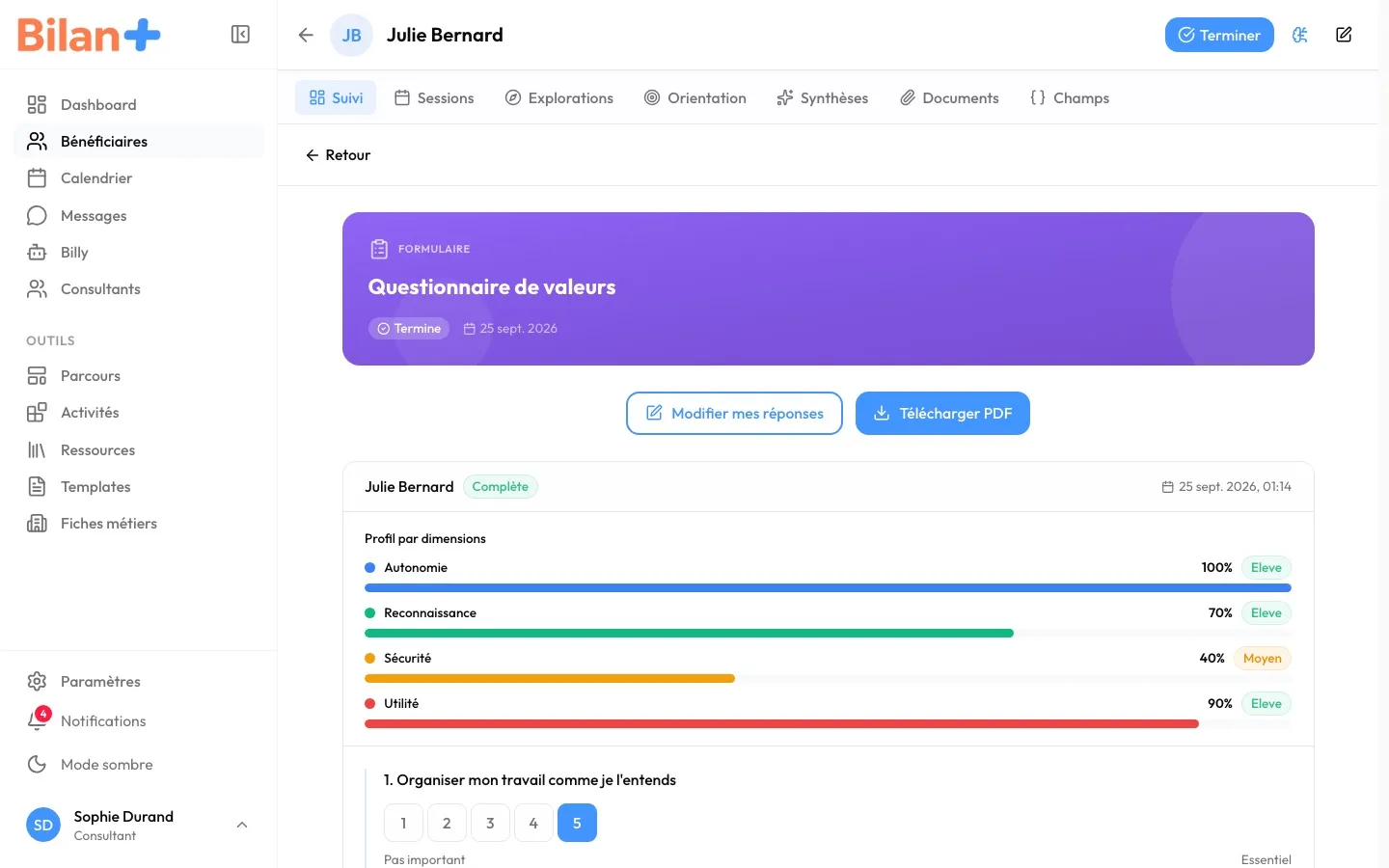This screenshot has width=1389, height=868.
Task: Click the 90% Utilité value
Action: [1220, 704]
